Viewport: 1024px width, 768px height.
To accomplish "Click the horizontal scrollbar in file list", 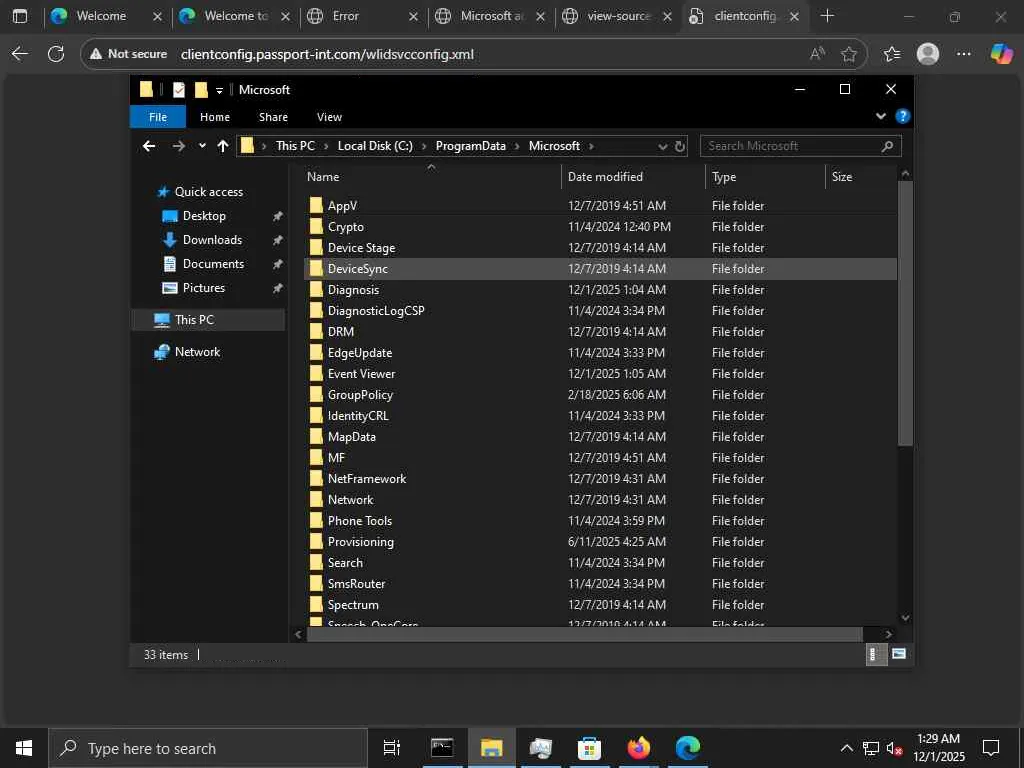I will (x=584, y=634).
